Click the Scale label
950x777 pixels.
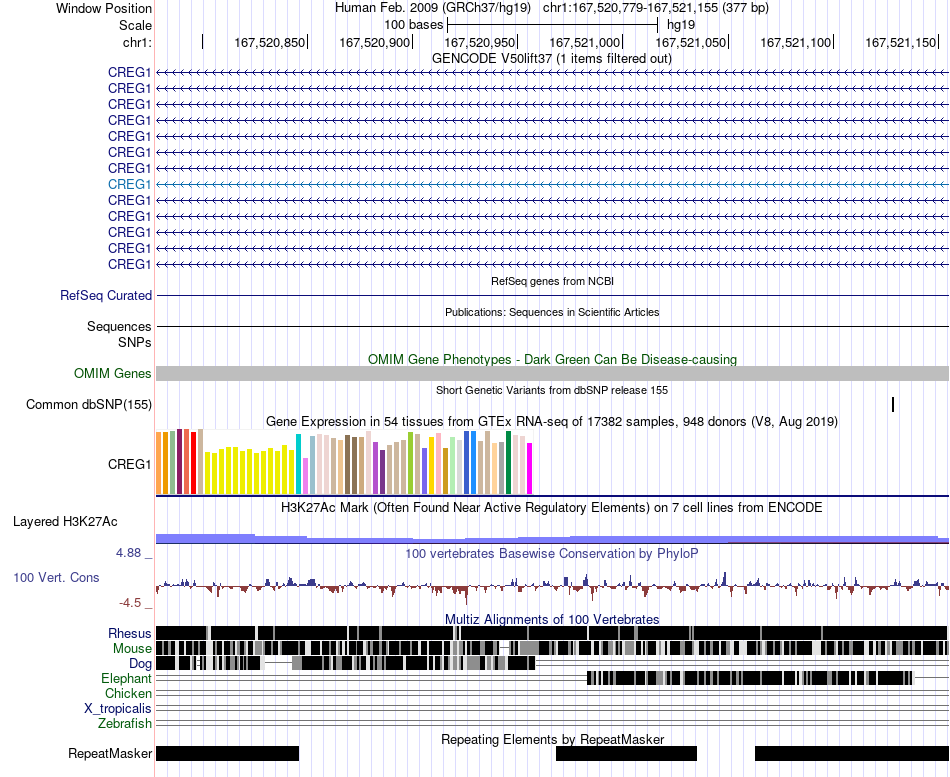coord(136,25)
